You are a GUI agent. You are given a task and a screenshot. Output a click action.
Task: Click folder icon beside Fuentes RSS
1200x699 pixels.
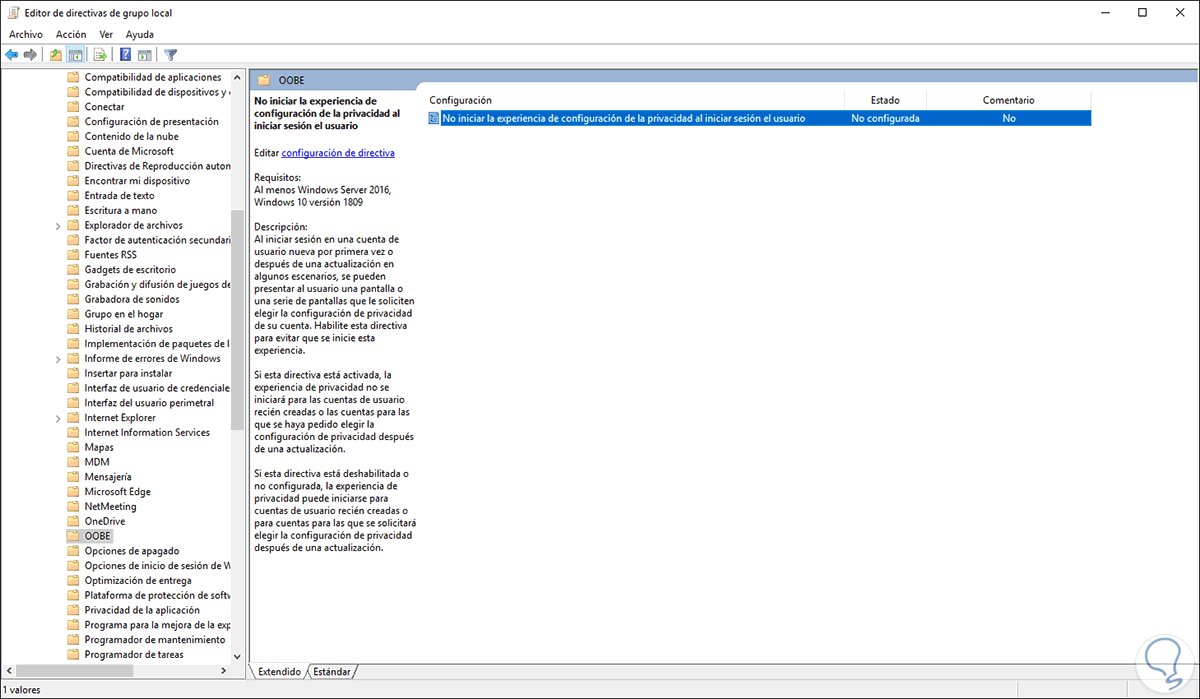(x=73, y=255)
